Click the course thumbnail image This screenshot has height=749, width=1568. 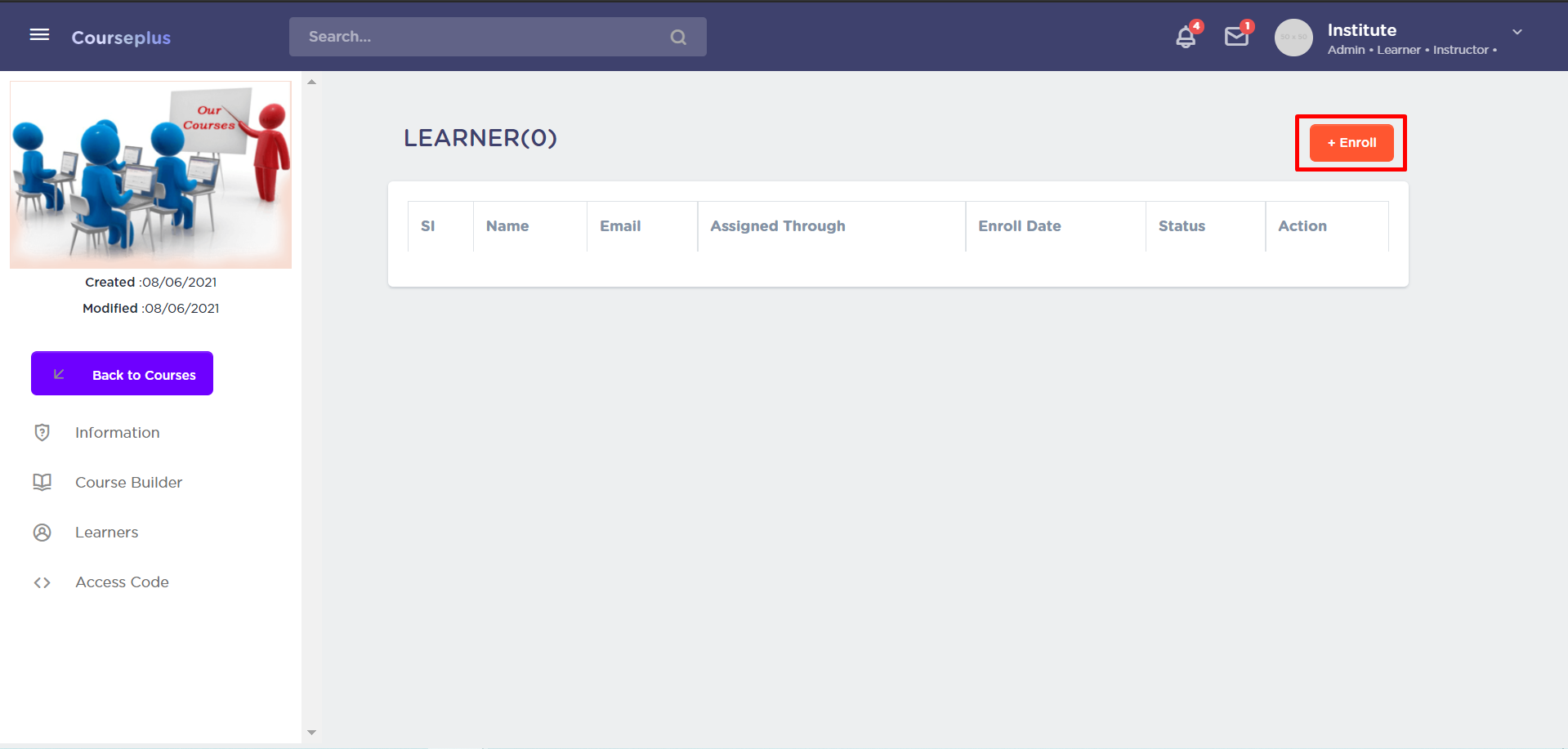[150, 175]
